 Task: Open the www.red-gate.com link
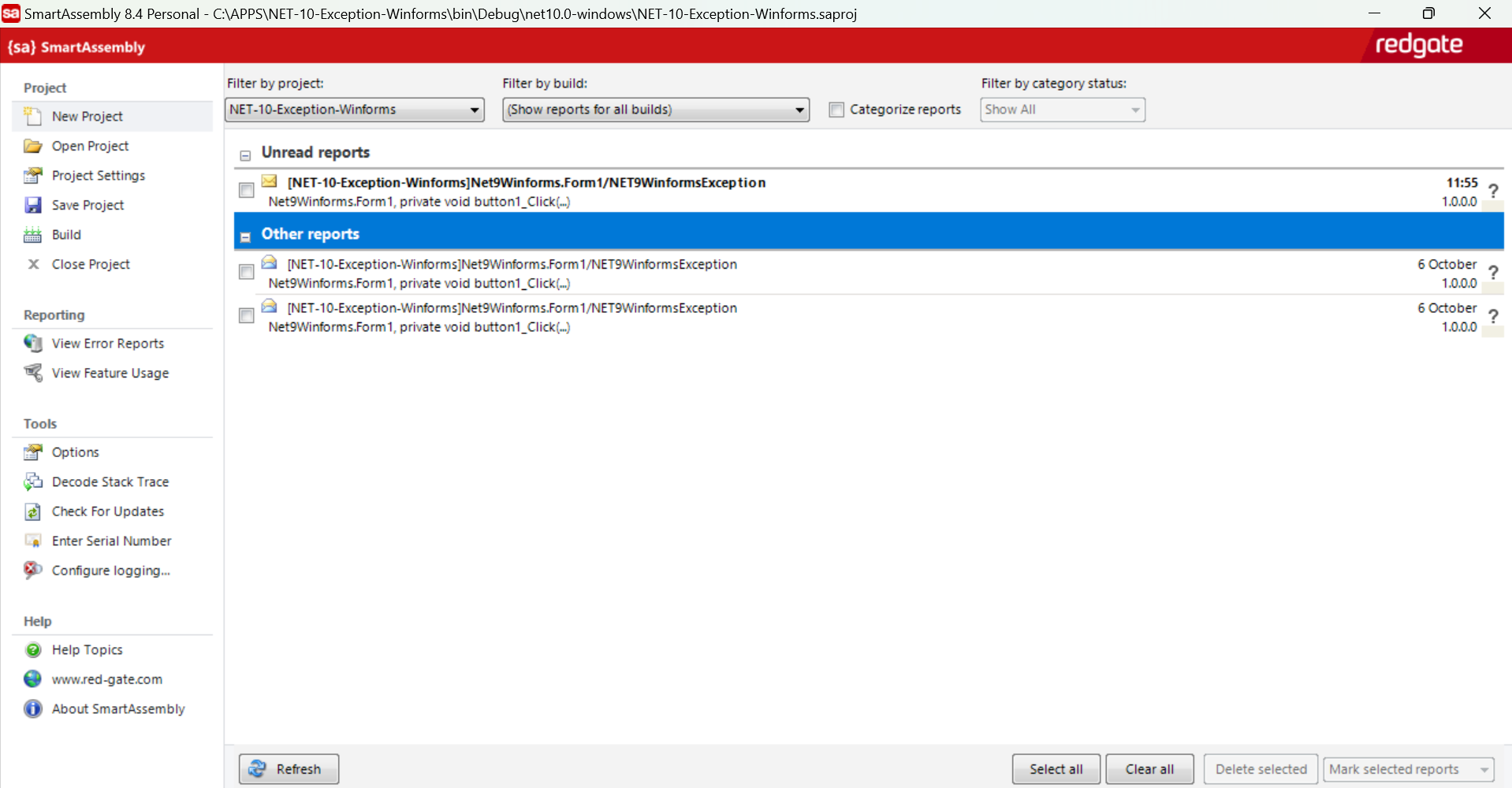(107, 679)
